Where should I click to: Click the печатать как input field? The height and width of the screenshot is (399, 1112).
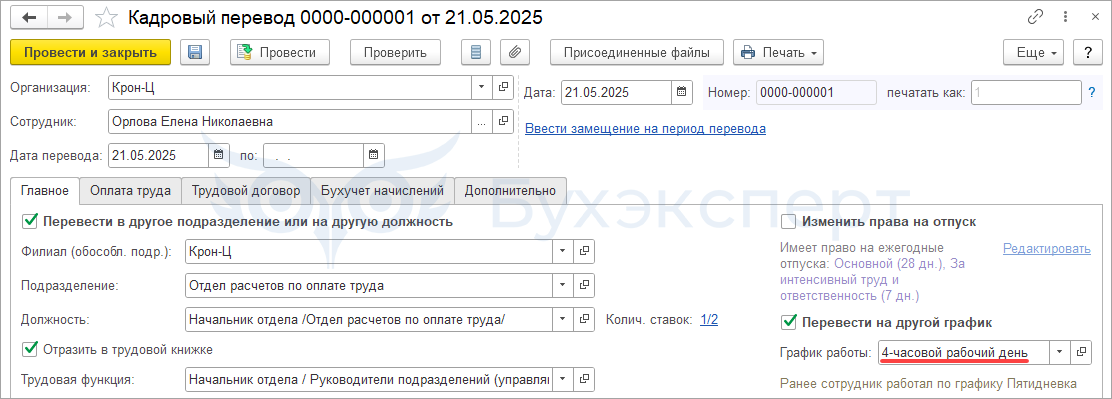1025,92
